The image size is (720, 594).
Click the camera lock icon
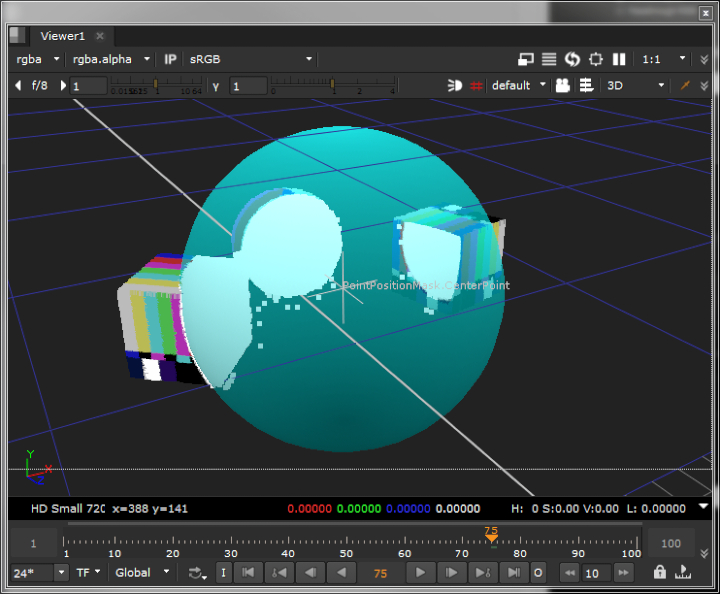coord(563,86)
